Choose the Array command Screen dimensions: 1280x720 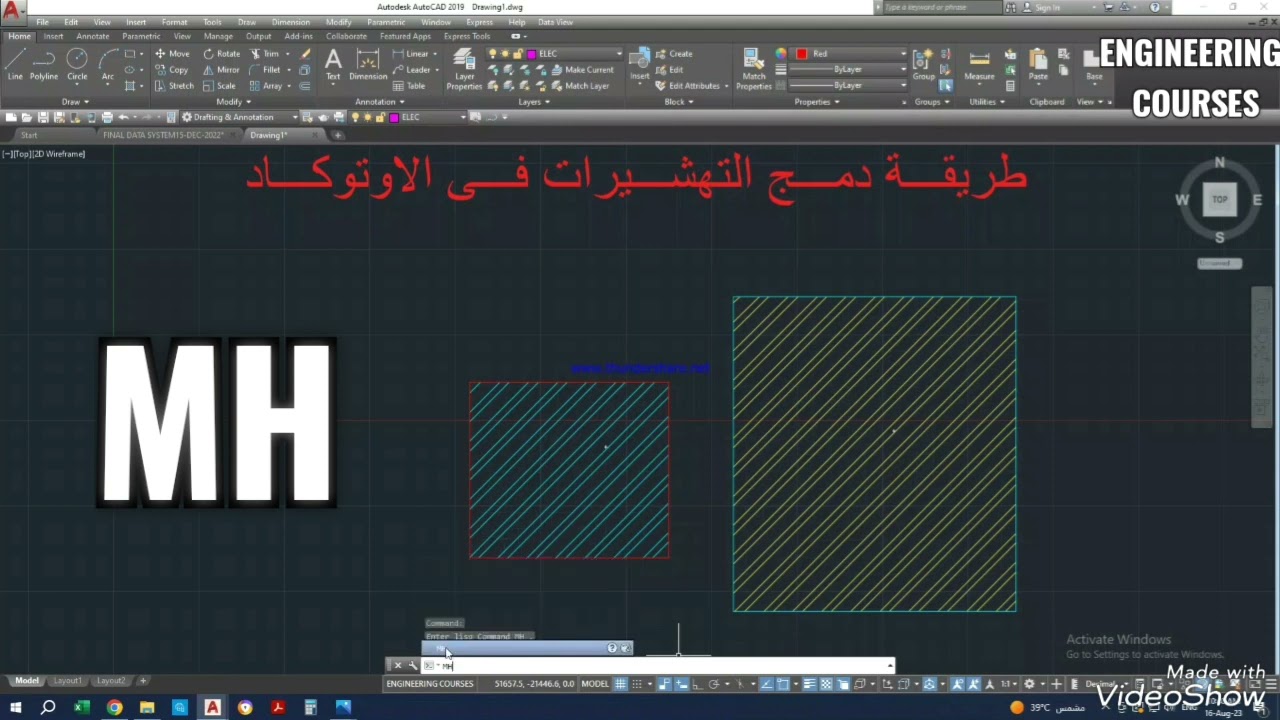267,86
